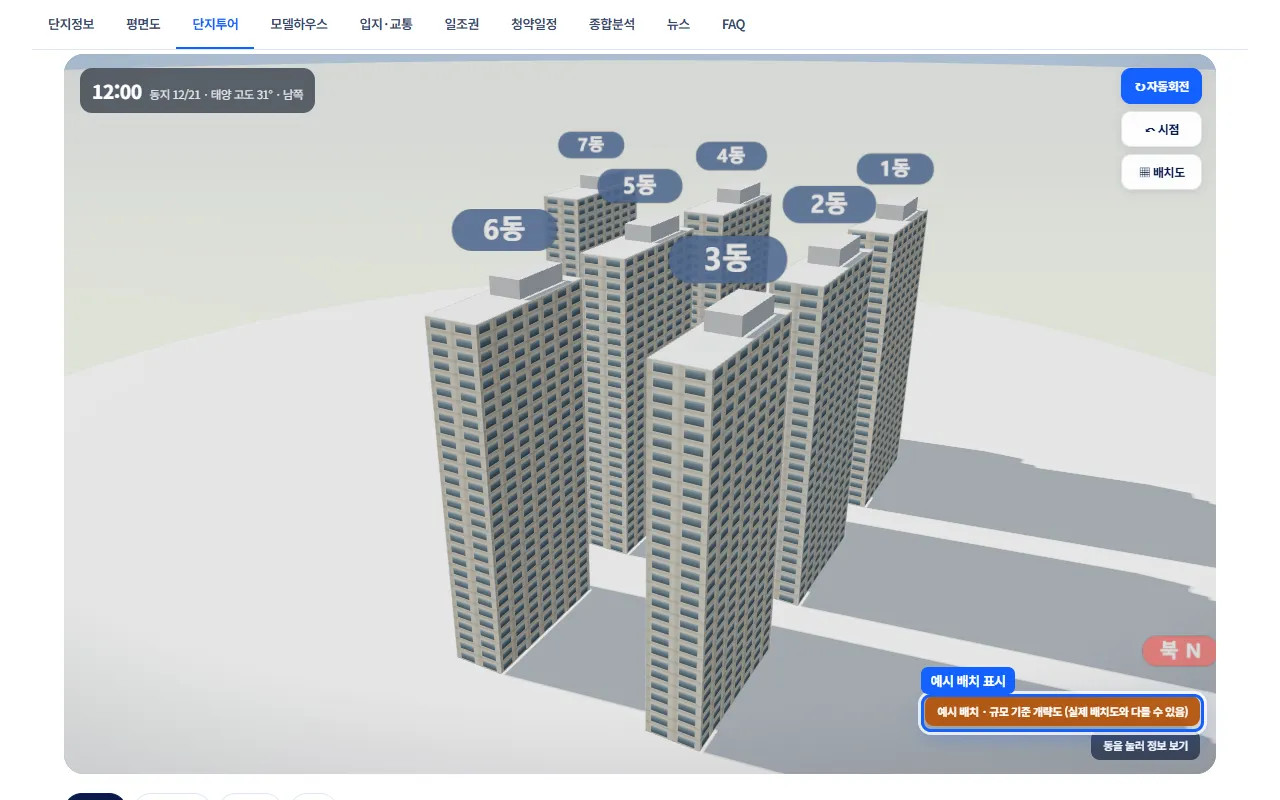
Task: Open the 종합분석 tab
Action: 612,24
